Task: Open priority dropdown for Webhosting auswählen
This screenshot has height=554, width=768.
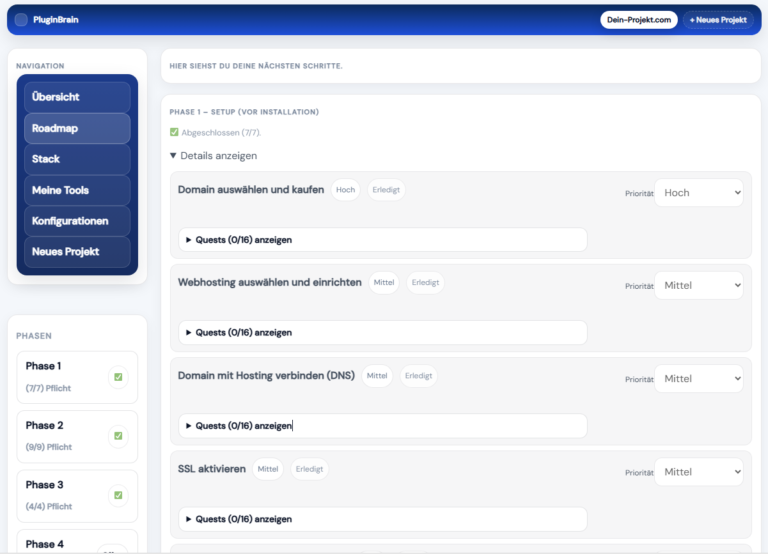Action: click(699, 285)
